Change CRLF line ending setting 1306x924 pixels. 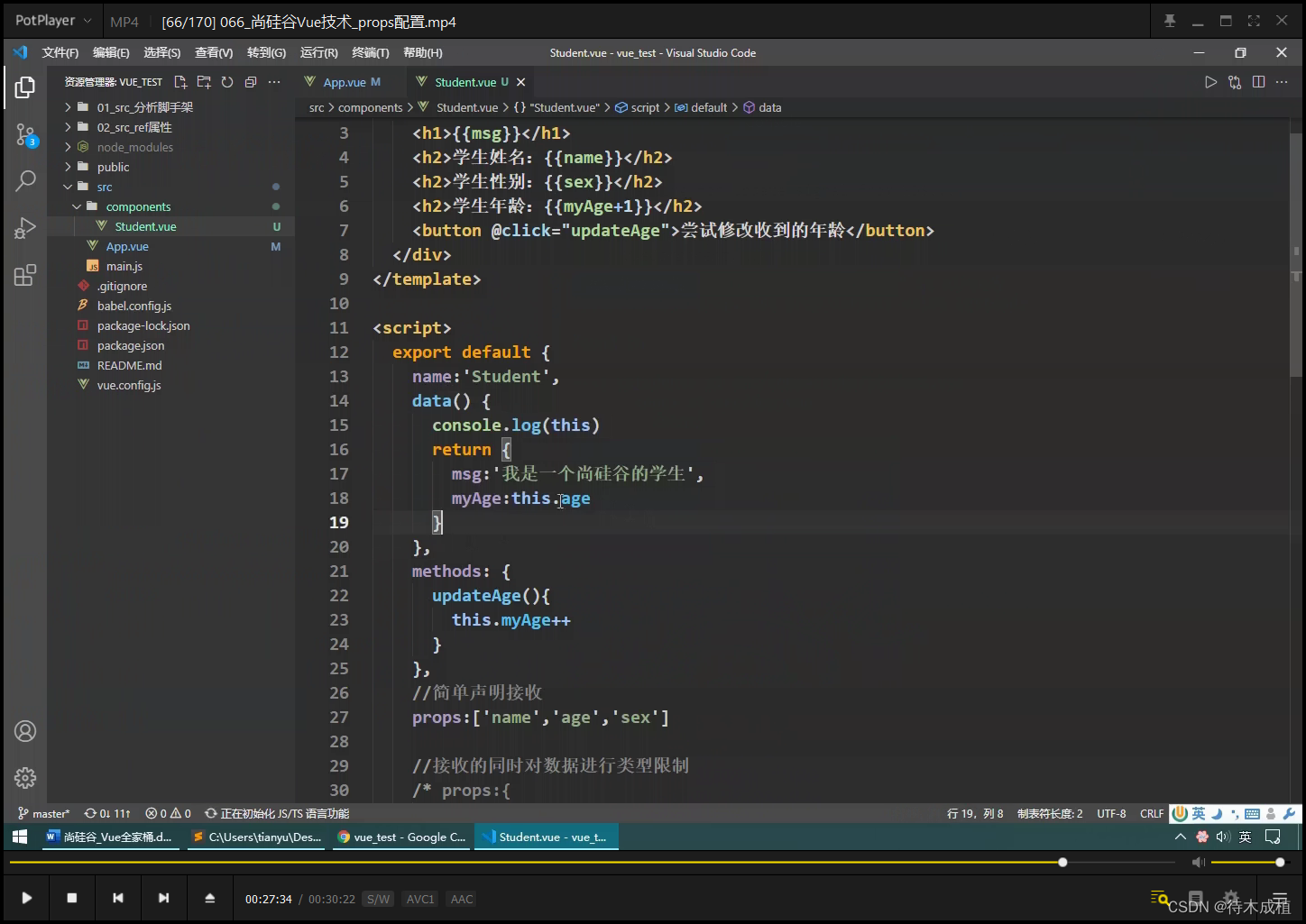point(1152,813)
